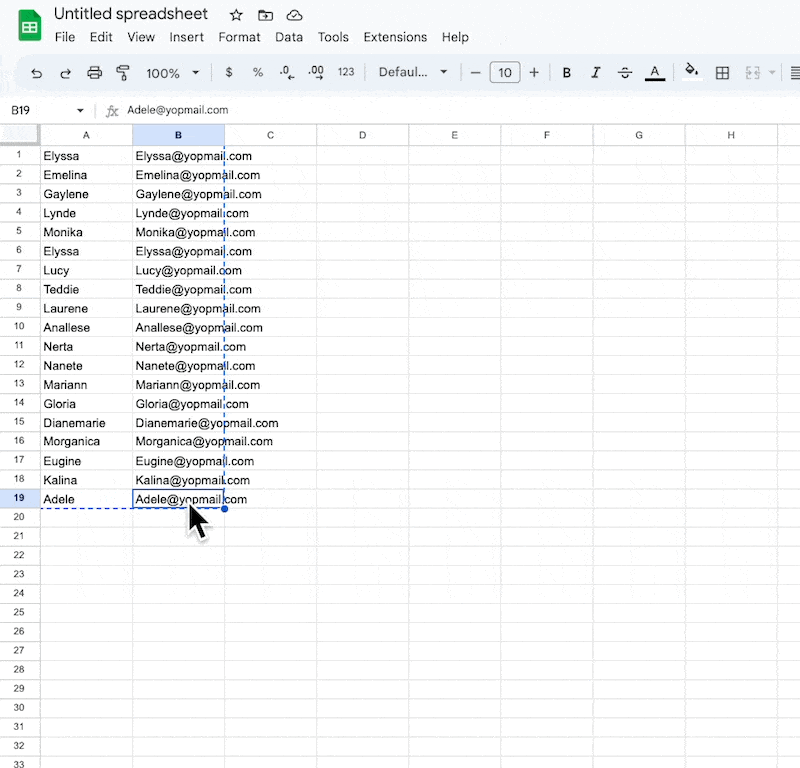The height and width of the screenshot is (768, 800).
Task: Select cell Teddie@yopmail.com
Action: [x=178, y=289]
